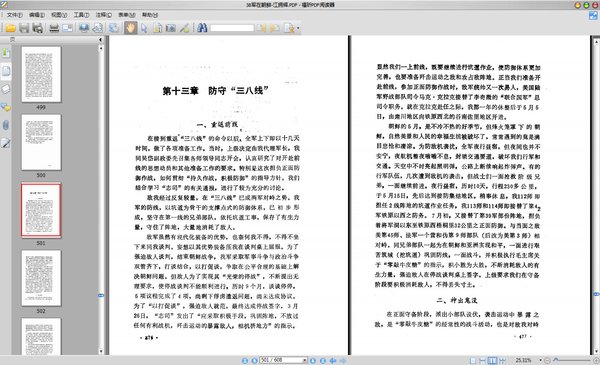Go to the next page arrow button
This screenshot has height=365, width=600.
313,360
